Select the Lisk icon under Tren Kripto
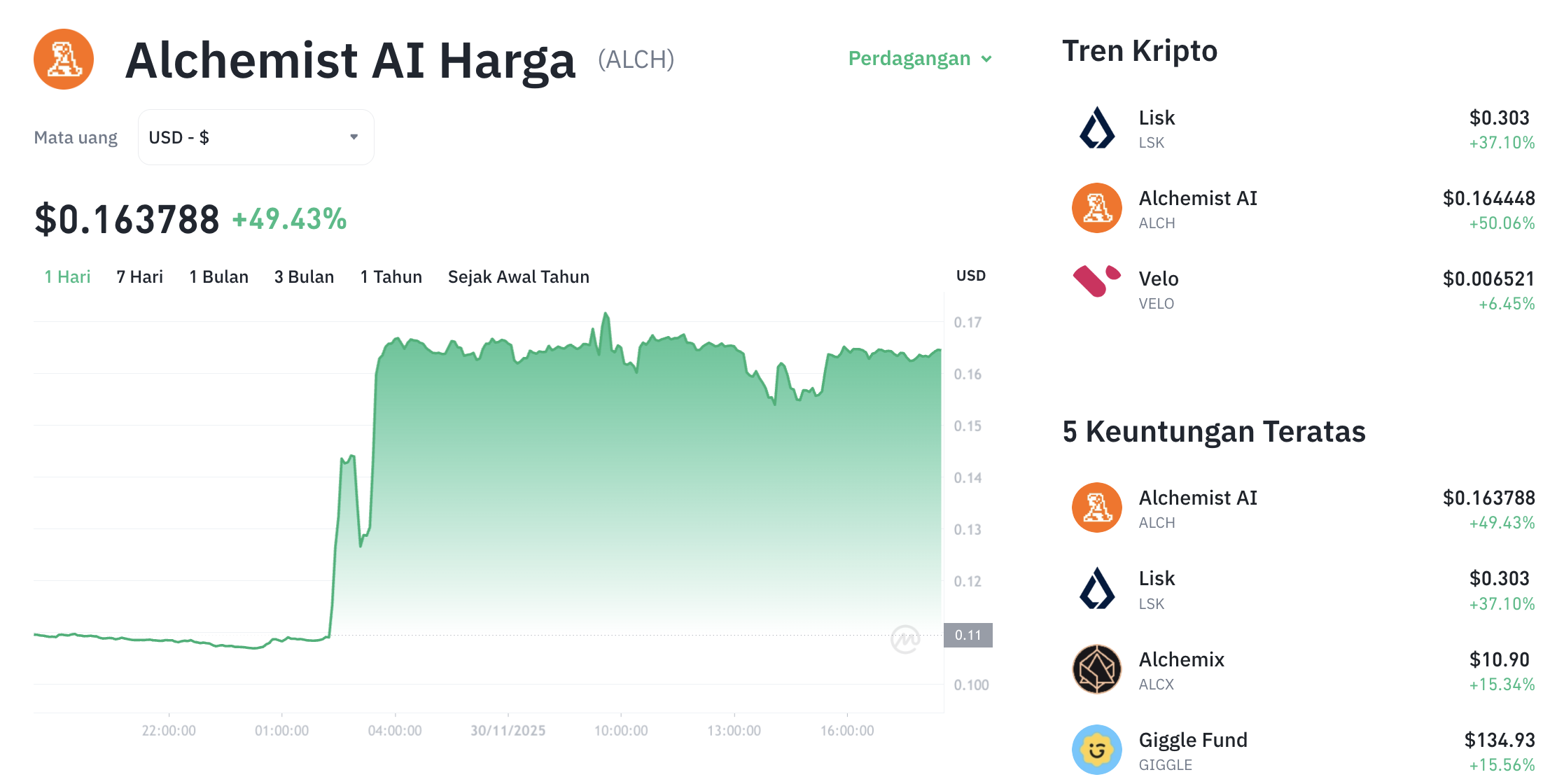Image resolution: width=1543 pixels, height=784 pixels. click(1096, 128)
